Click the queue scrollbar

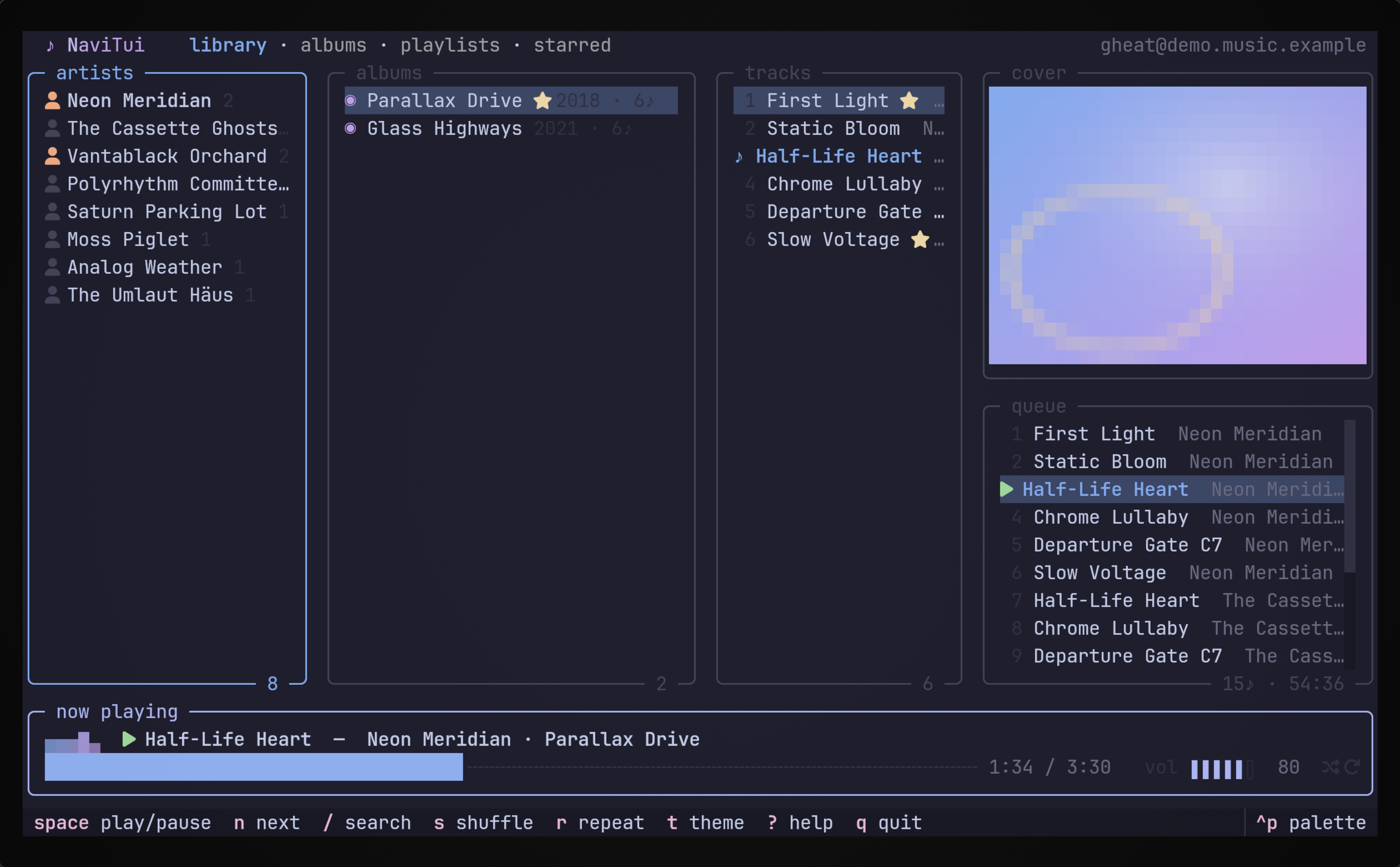click(1349, 545)
